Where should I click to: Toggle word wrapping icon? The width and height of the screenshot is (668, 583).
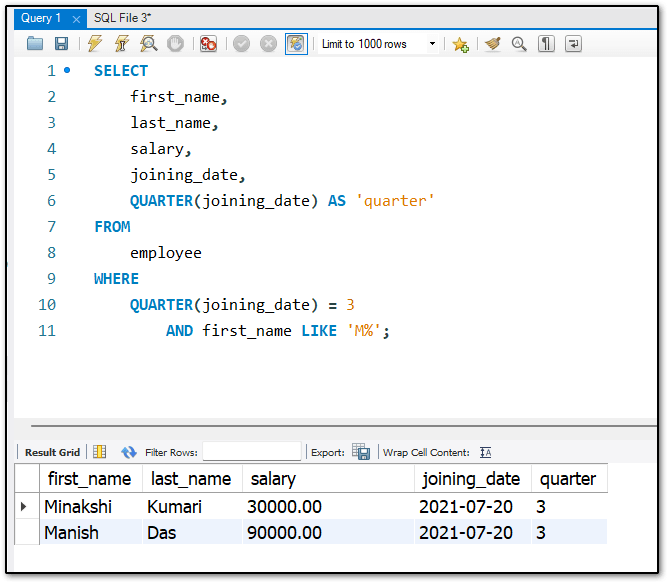pyautogui.click(x=573, y=43)
